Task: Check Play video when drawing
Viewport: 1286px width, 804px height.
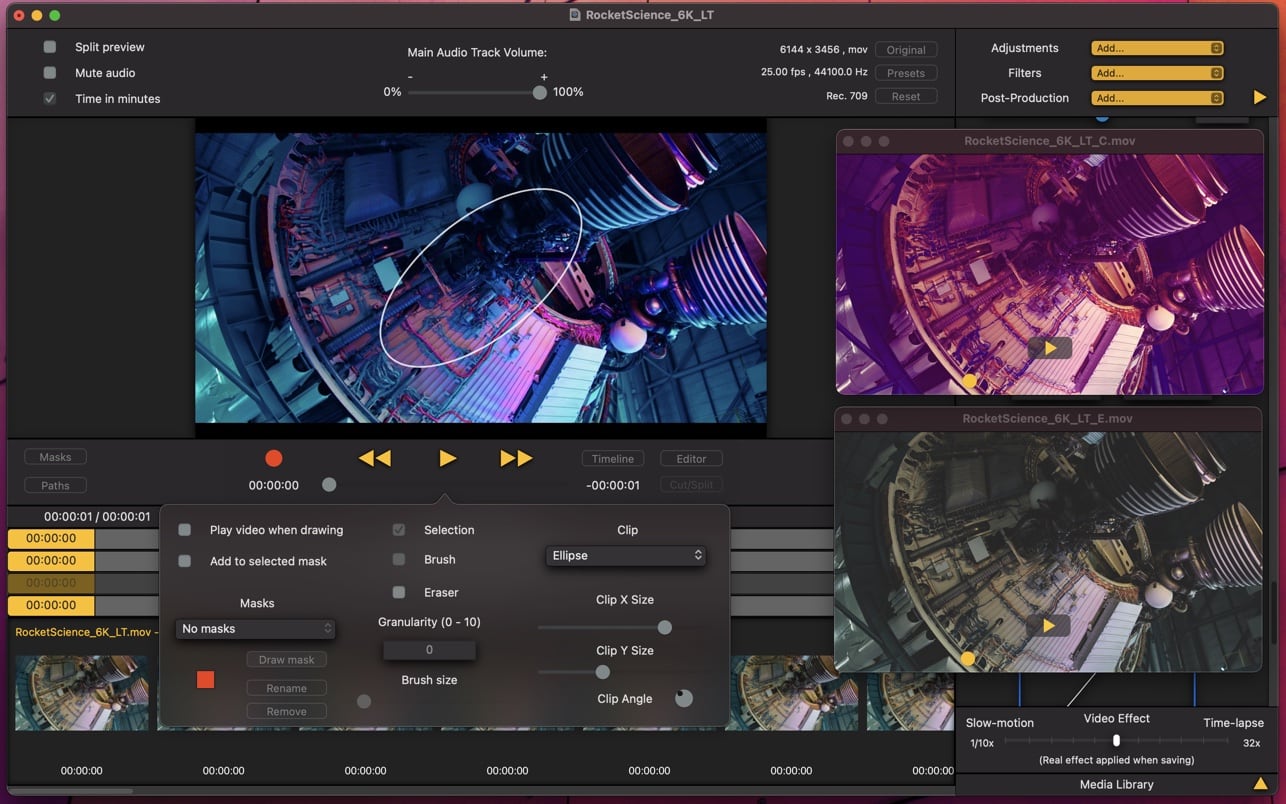Action: 185,530
